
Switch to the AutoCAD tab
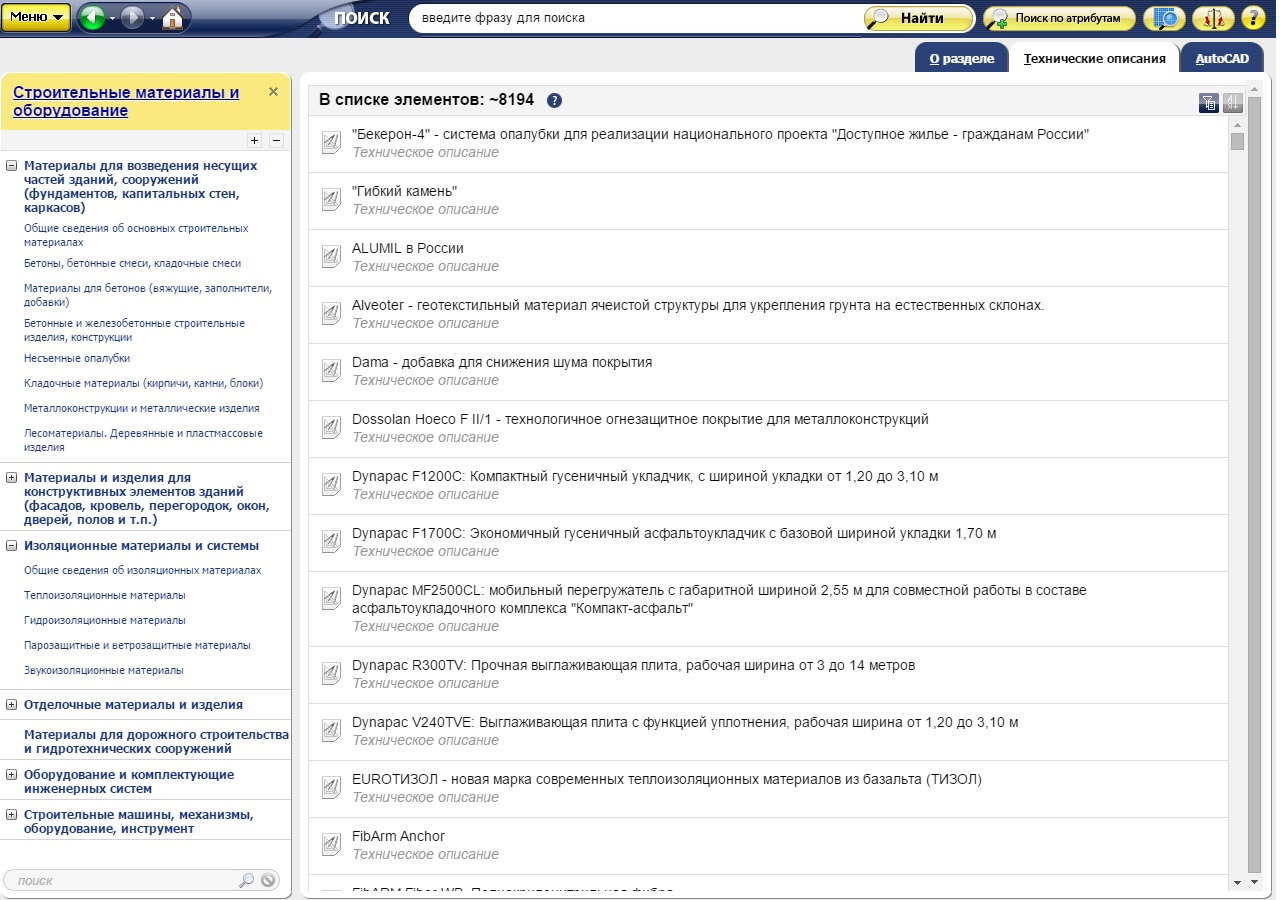pos(1221,59)
